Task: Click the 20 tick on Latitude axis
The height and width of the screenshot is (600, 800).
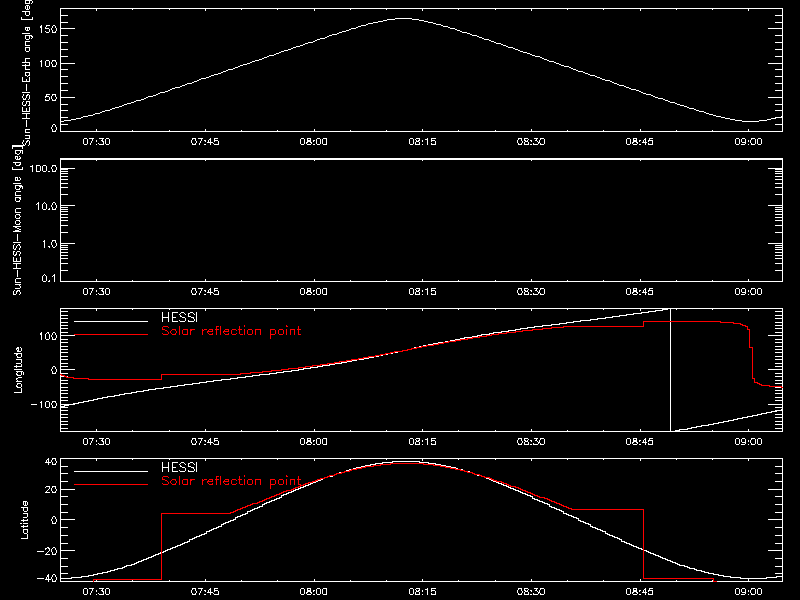Action: click(x=51, y=489)
